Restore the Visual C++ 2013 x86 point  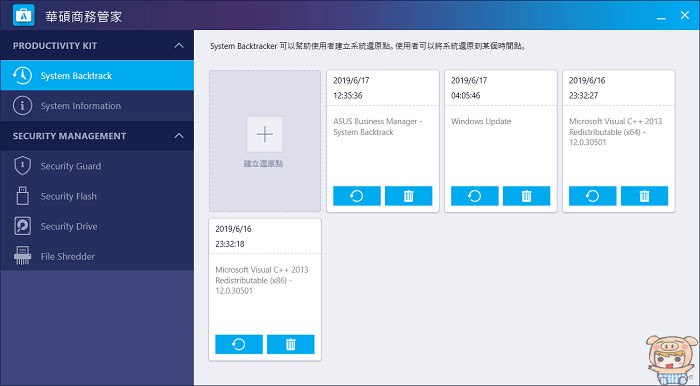[239, 344]
